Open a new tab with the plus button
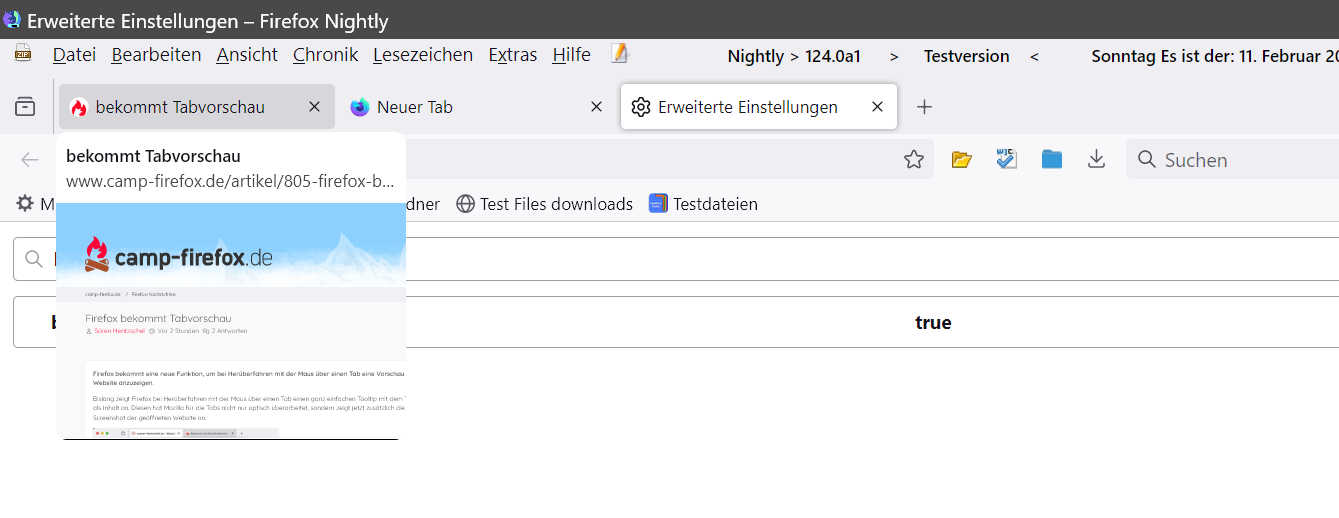1339x518 pixels. [x=925, y=107]
